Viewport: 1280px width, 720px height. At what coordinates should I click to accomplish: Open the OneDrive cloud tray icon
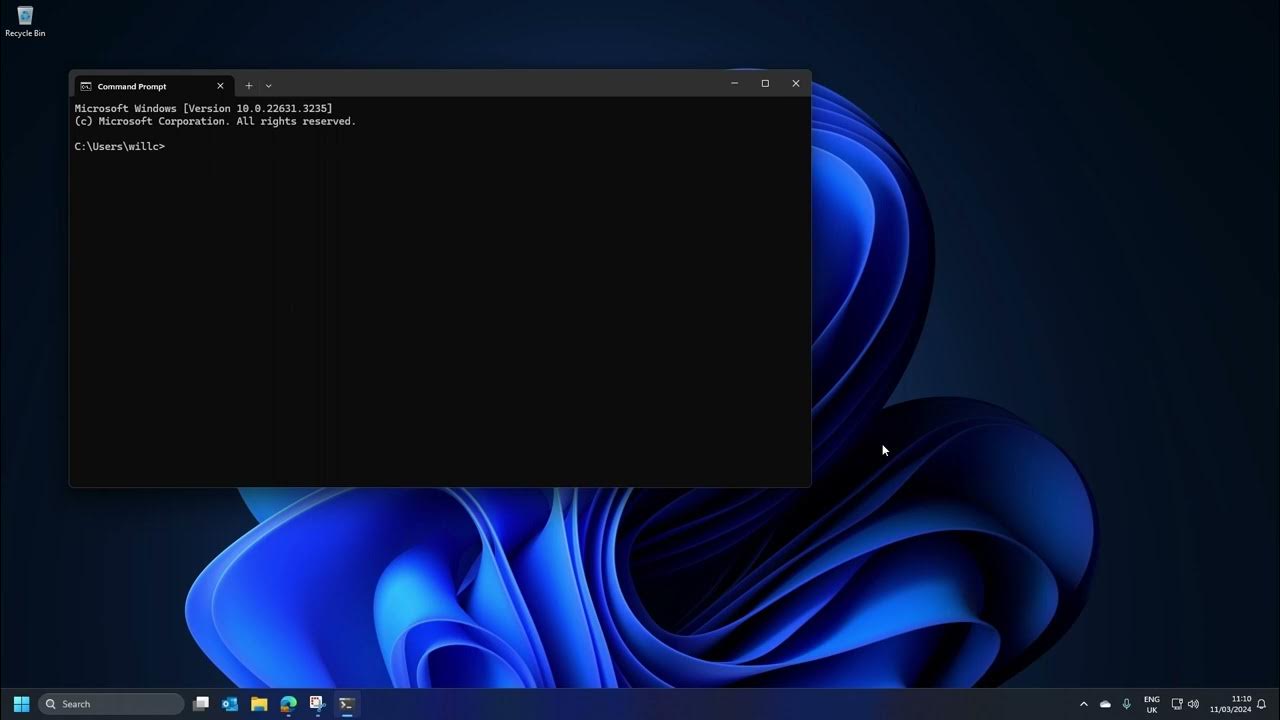coord(1105,704)
